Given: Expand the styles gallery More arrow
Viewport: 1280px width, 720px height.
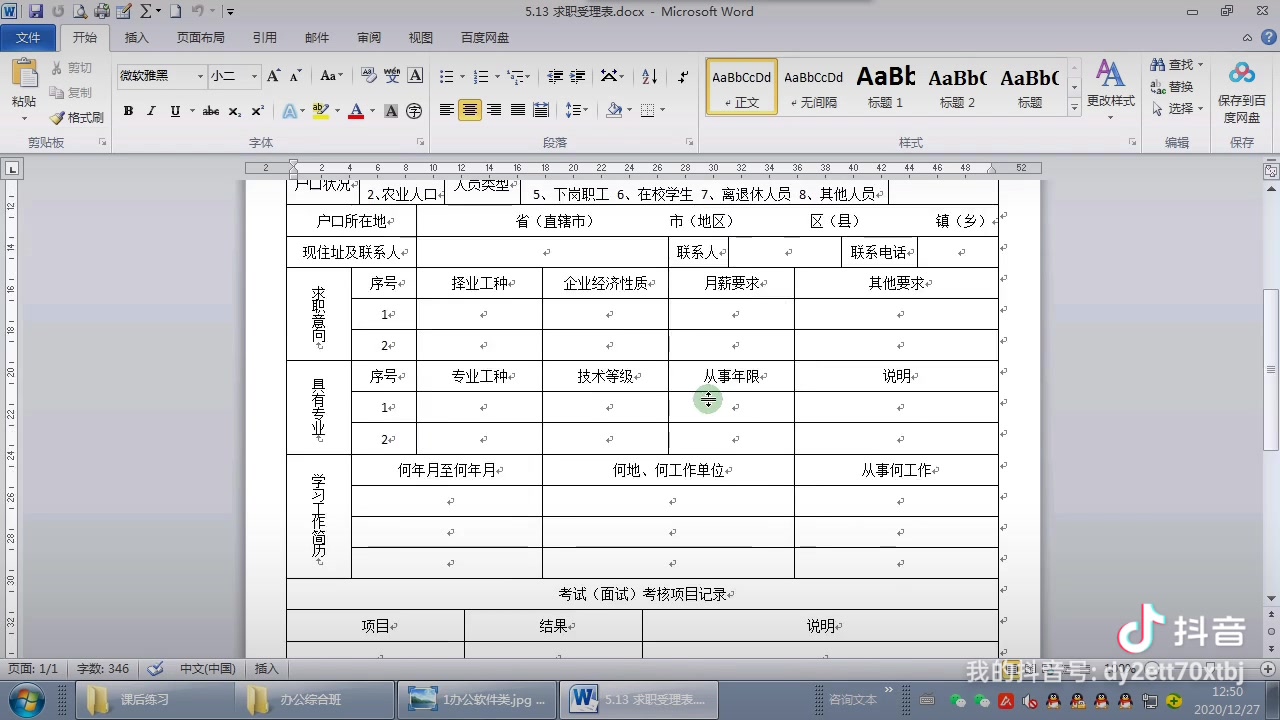Looking at the screenshot, I should click(1075, 106).
